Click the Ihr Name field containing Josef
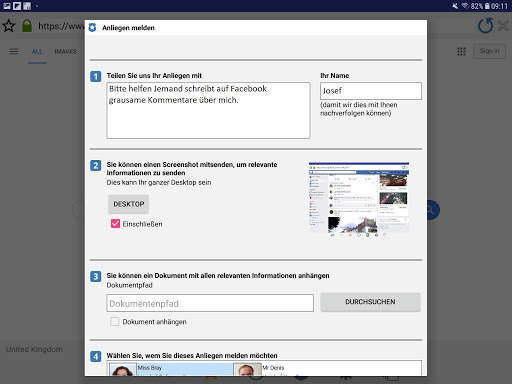Viewport: 512px width, 384px height. tap(371, 91)
